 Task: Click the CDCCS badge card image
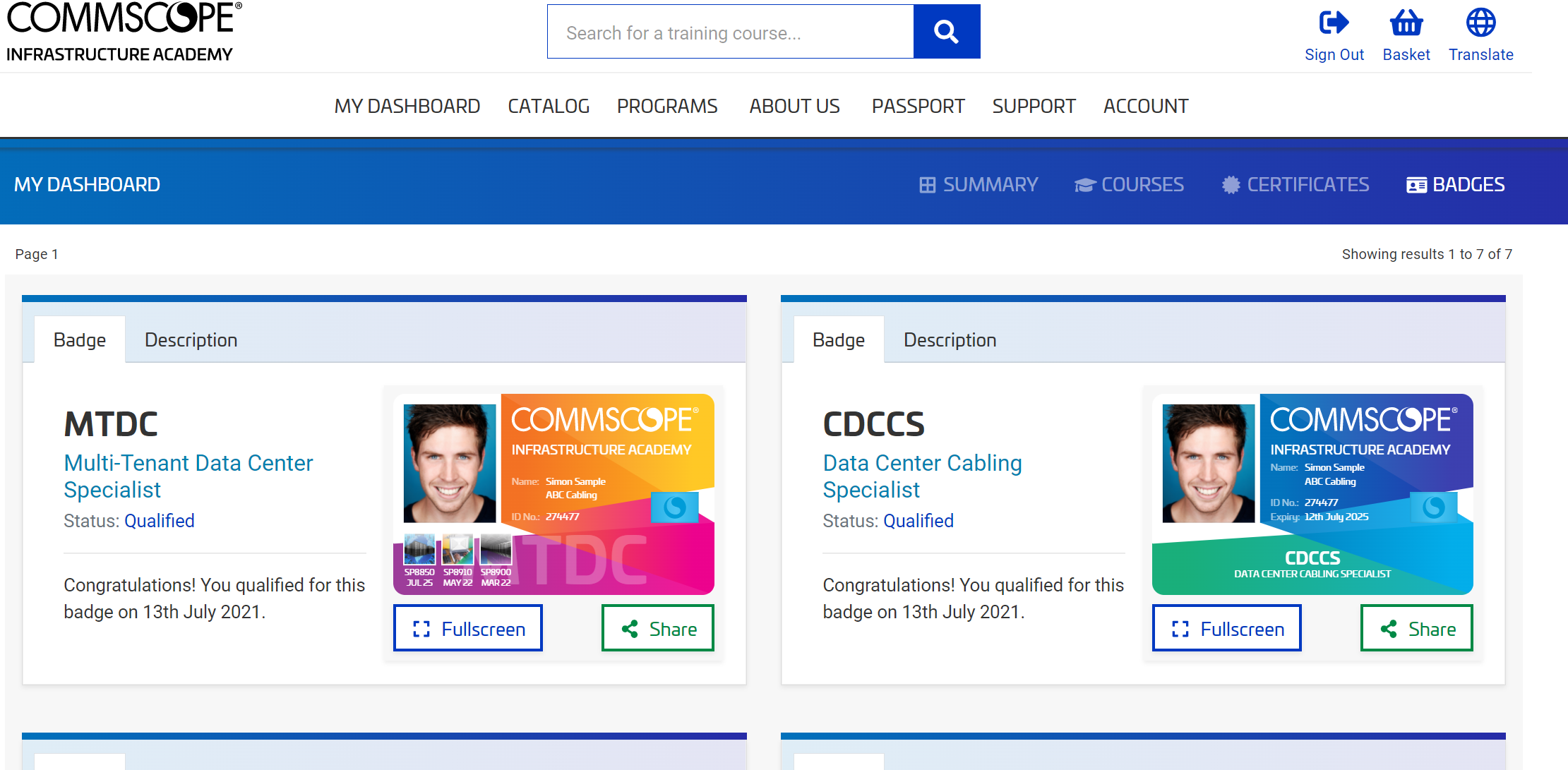1312,494
